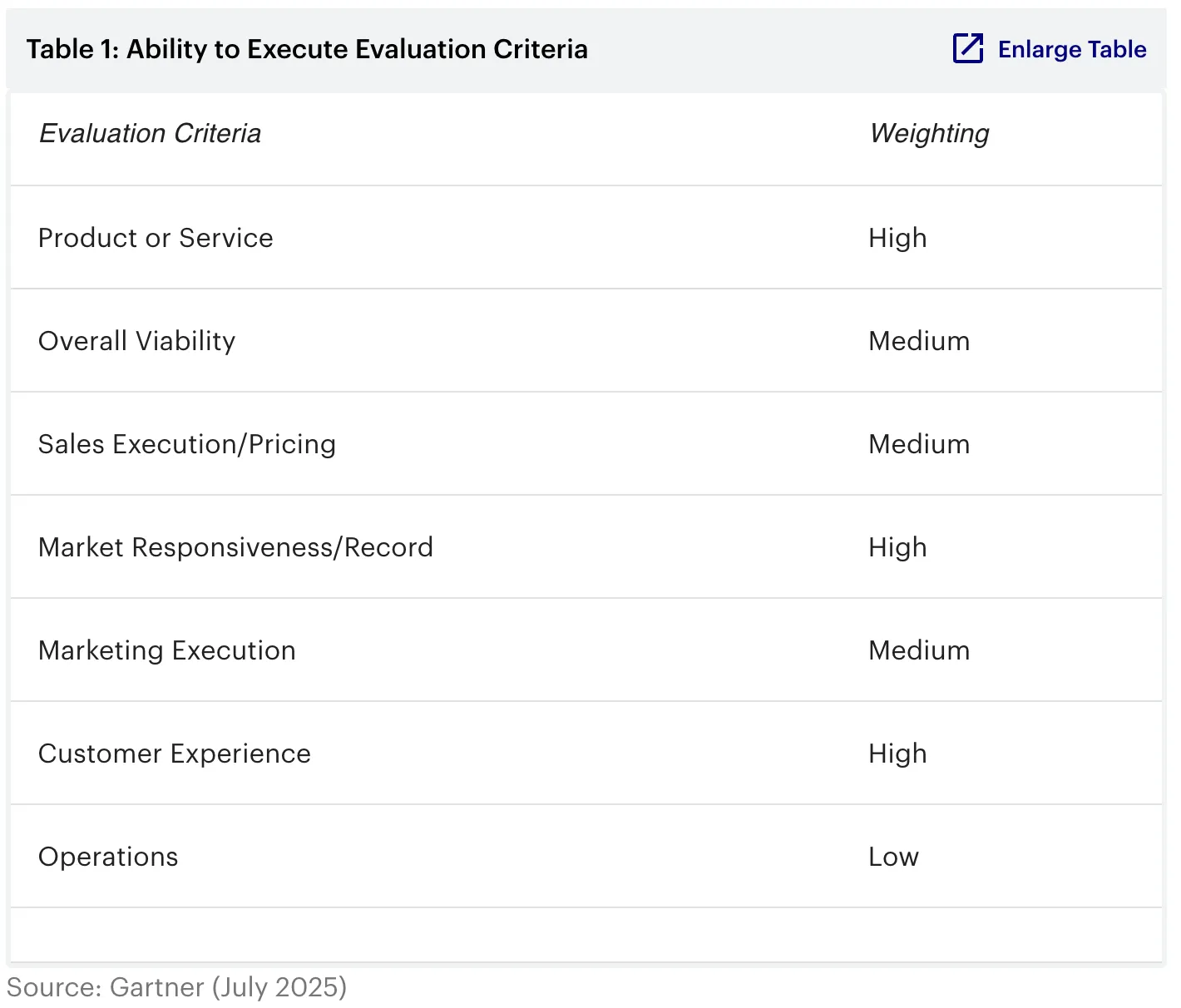Click the Table 1 title heading
1181x1008 pixels.
click(307, 50)
